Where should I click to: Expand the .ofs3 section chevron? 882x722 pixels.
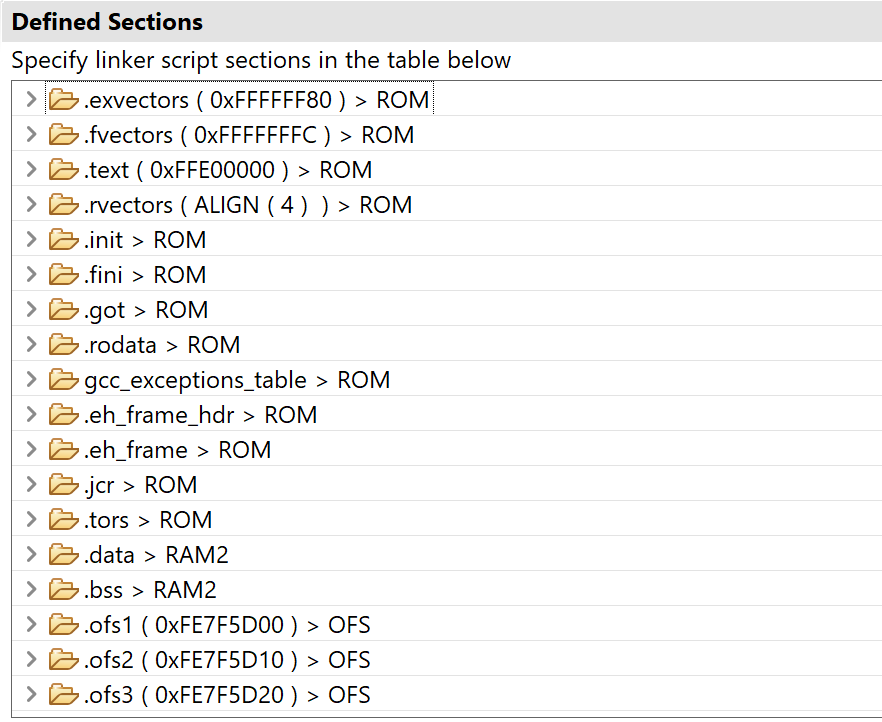[32, 694]
